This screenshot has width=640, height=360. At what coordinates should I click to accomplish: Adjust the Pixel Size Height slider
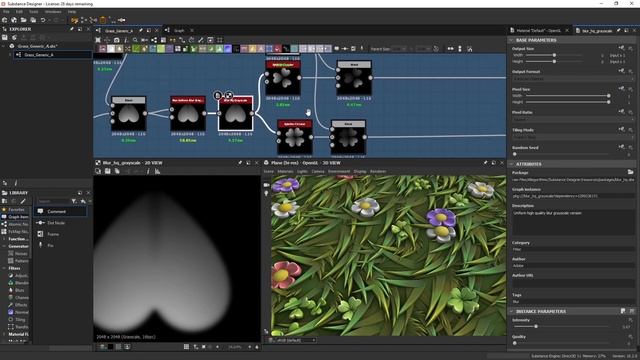click(x=567, y=102)
